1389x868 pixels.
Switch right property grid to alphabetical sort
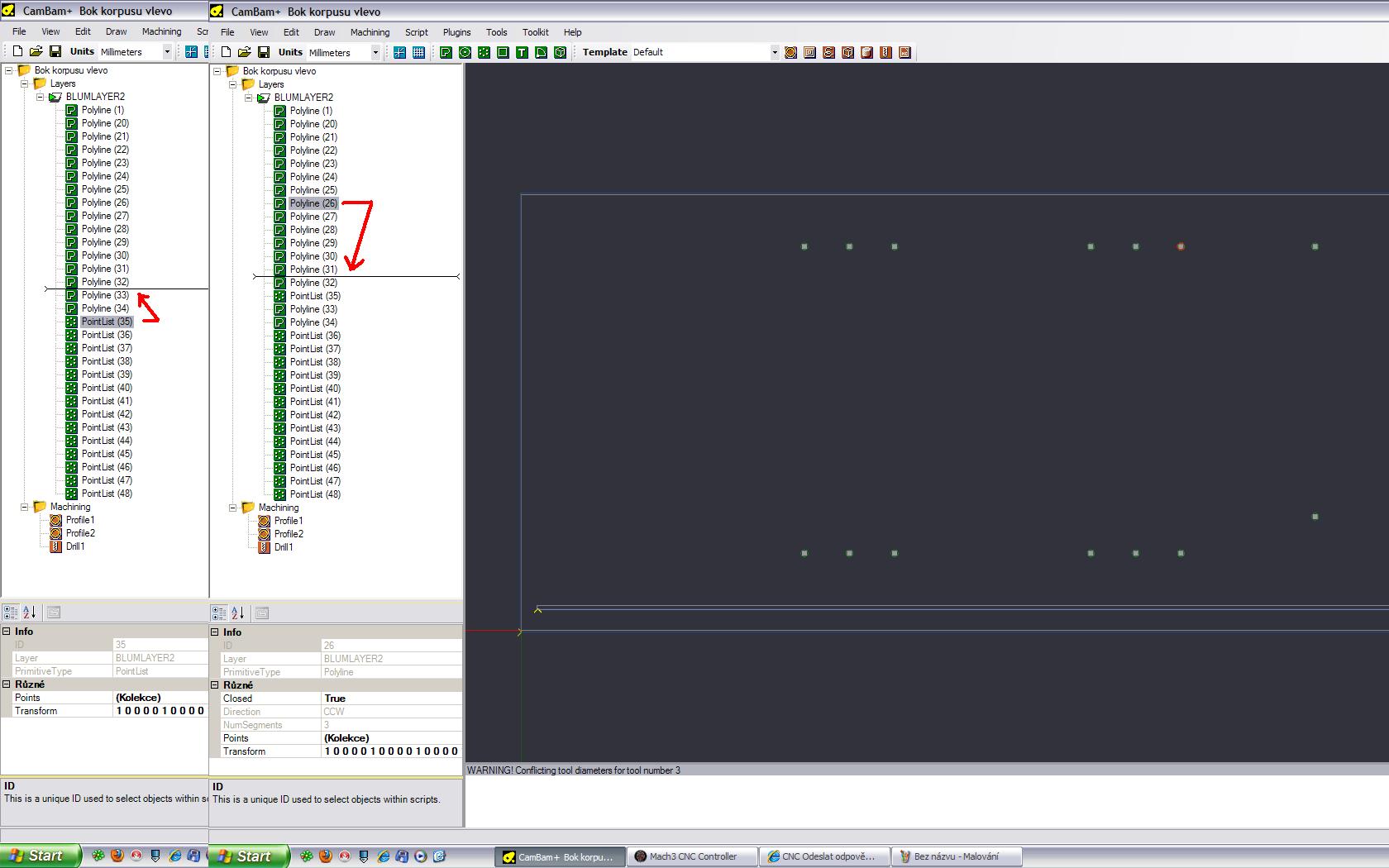coord(238,613)
